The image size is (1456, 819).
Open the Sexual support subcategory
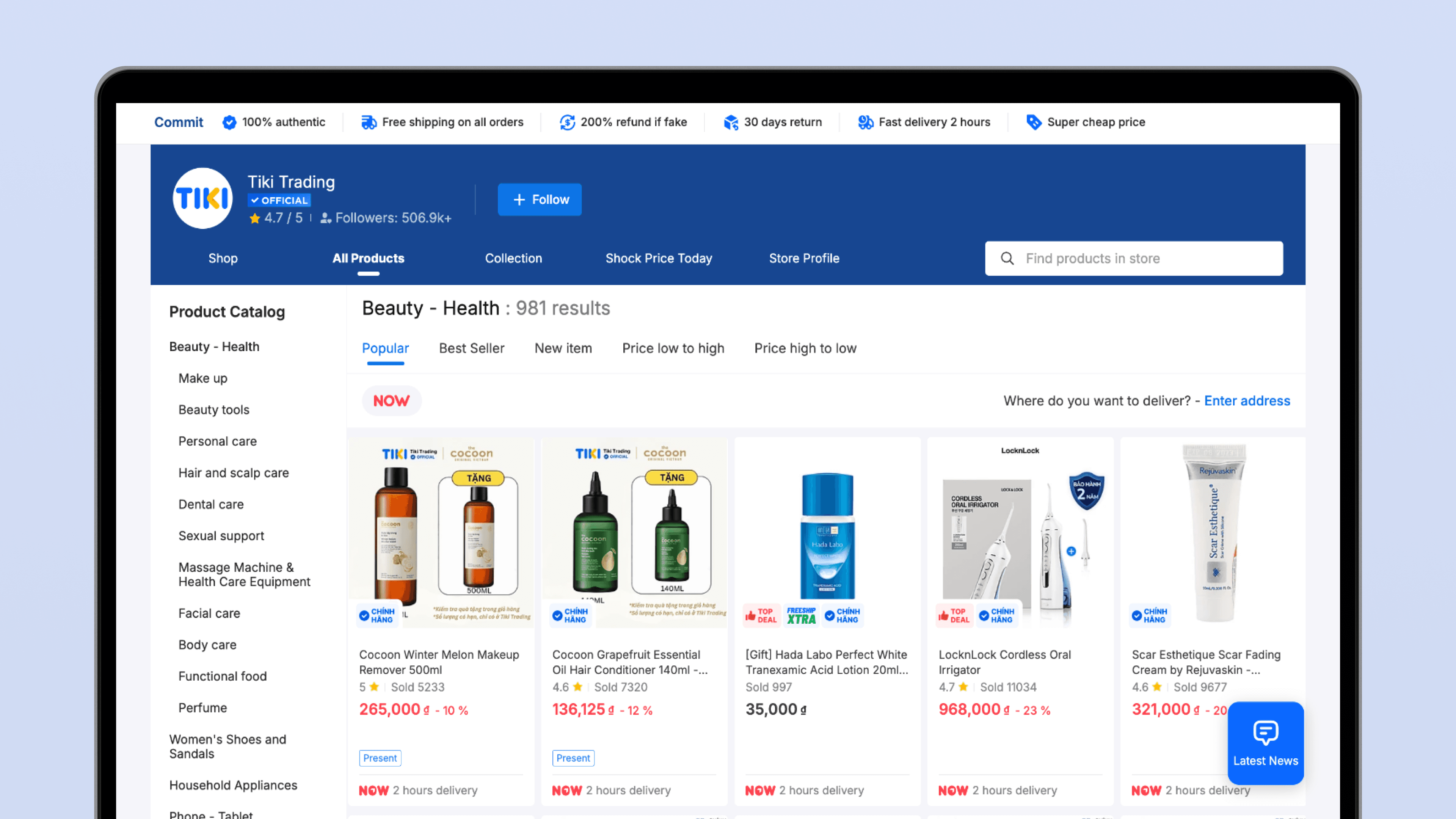pyautogui.click(x=221, y=536)
